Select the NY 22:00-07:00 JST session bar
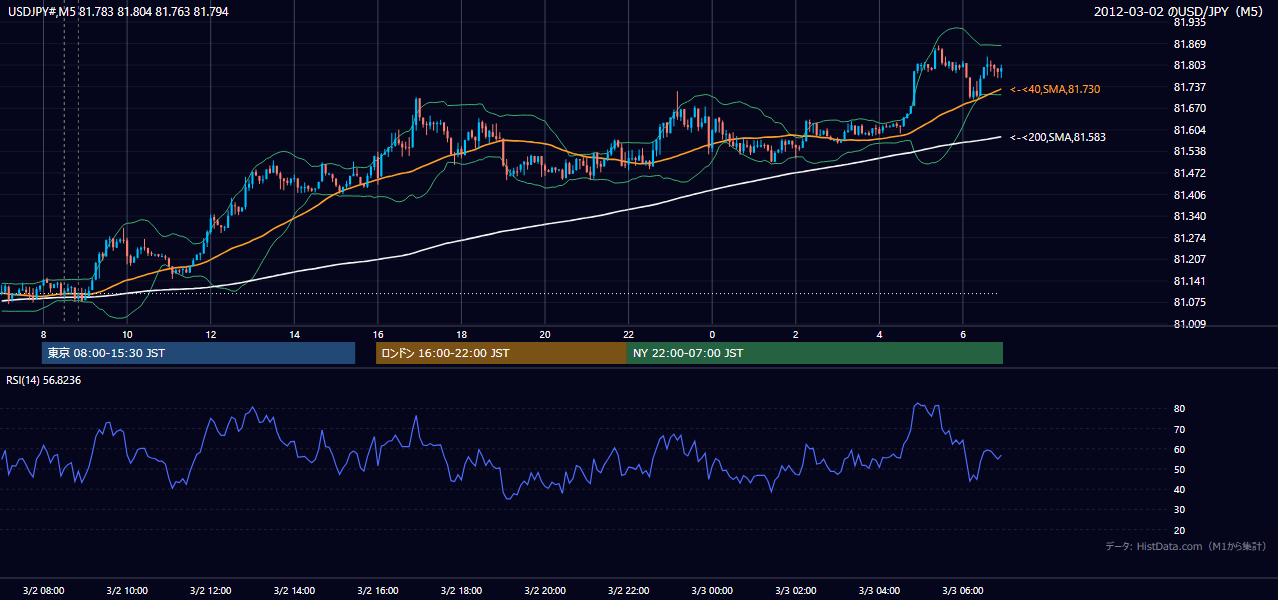 pos(815,353)
